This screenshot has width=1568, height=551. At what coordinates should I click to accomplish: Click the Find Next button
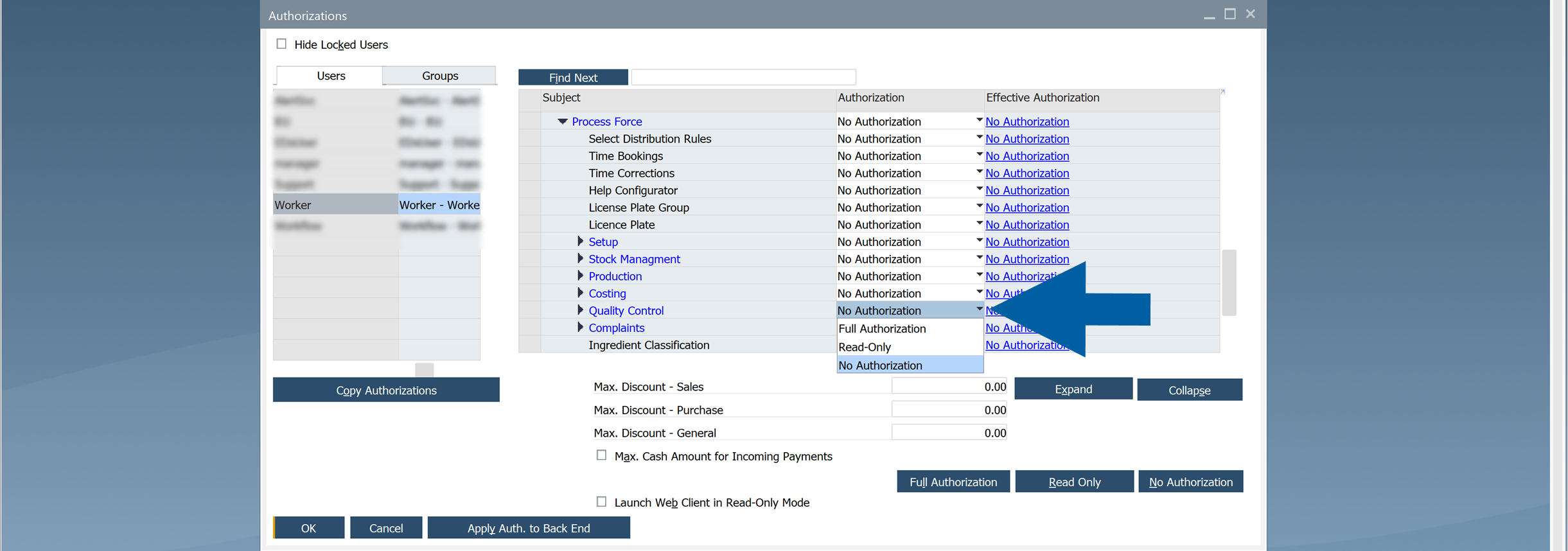pos(573,77)
